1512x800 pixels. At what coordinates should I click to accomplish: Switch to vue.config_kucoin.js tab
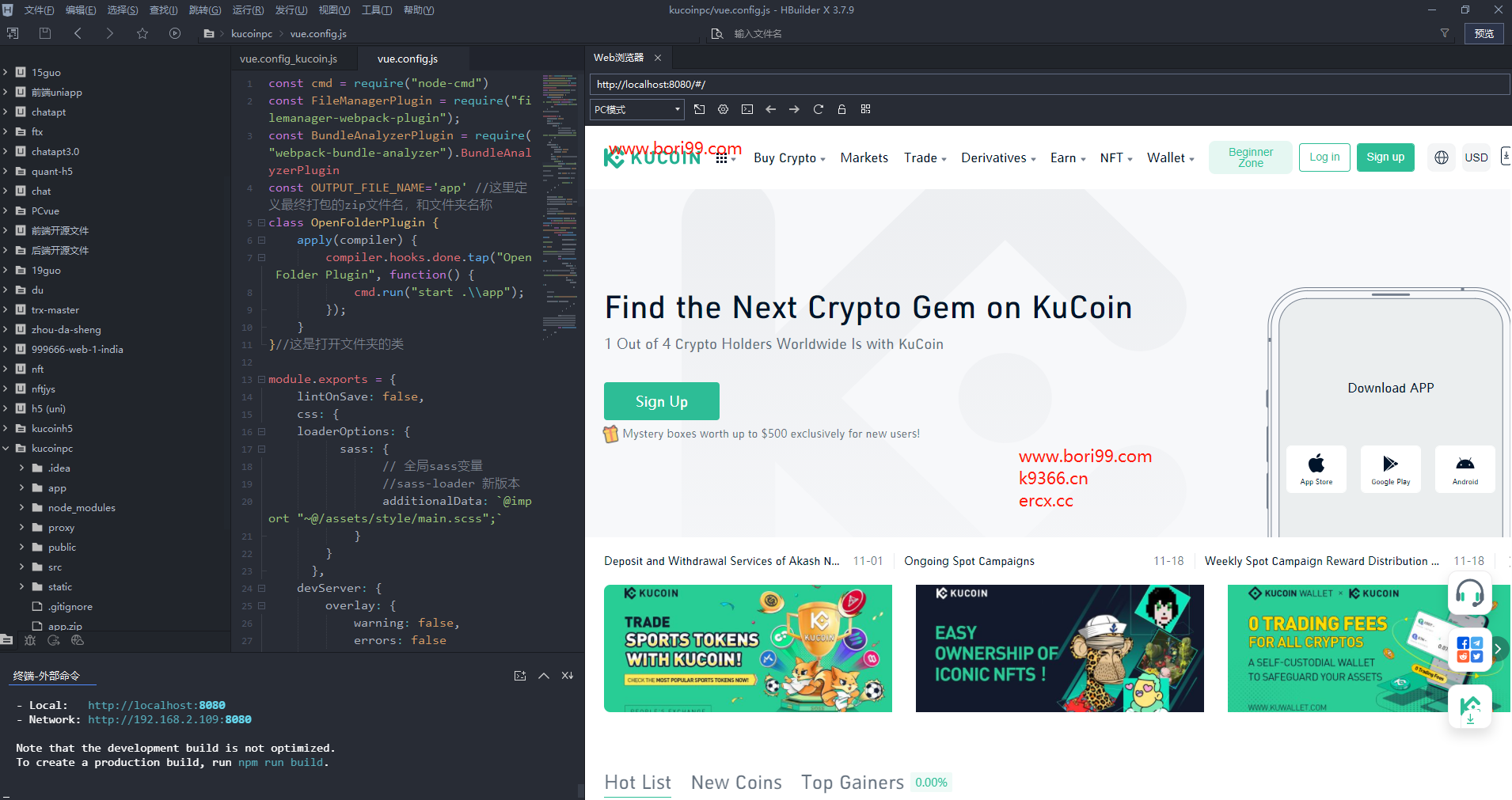pyautogui.click(x=289, y=59)
